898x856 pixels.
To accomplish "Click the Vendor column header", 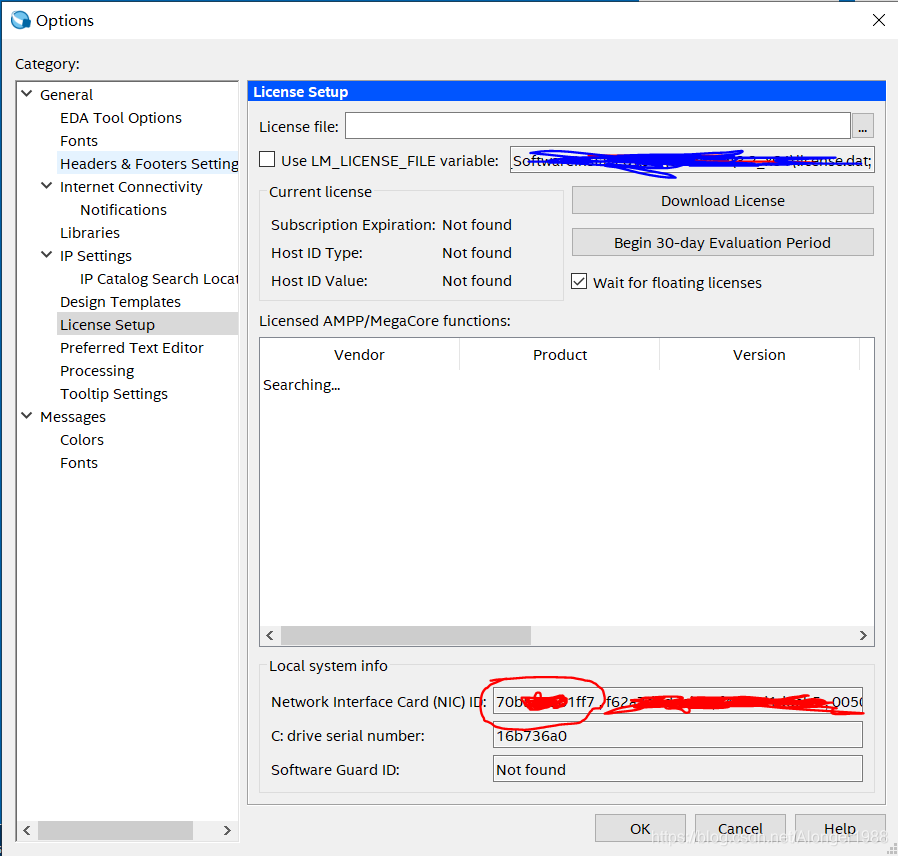I will point(359,354).
